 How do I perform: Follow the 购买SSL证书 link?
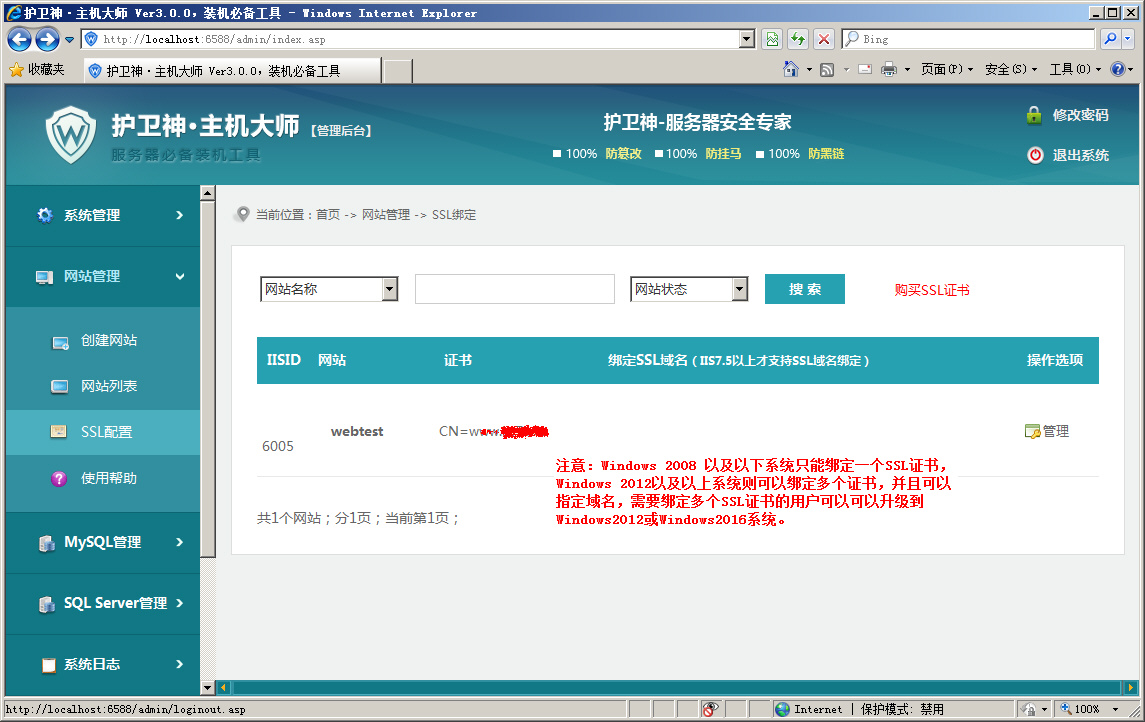(932, 290)
